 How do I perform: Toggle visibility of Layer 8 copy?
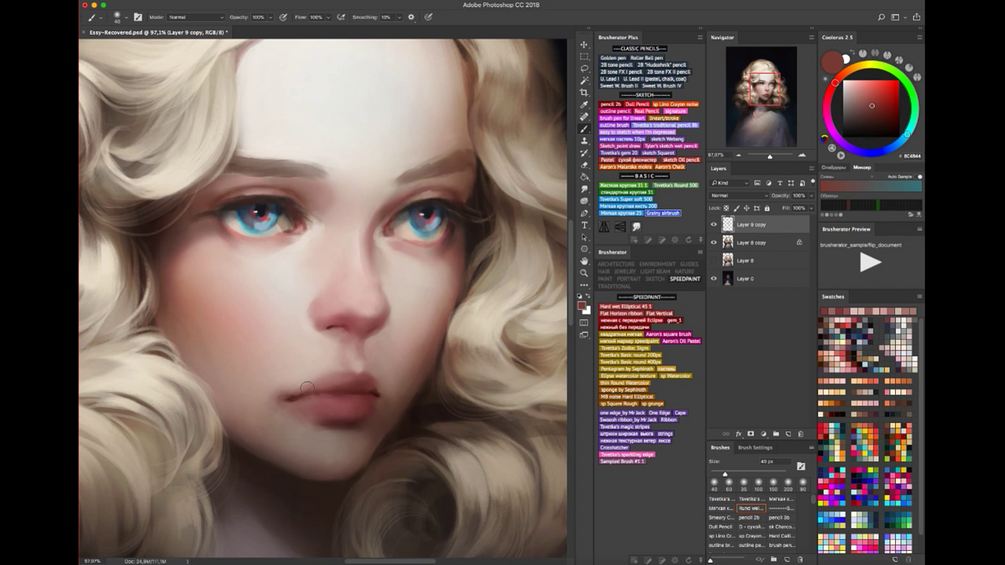point(713,242)
